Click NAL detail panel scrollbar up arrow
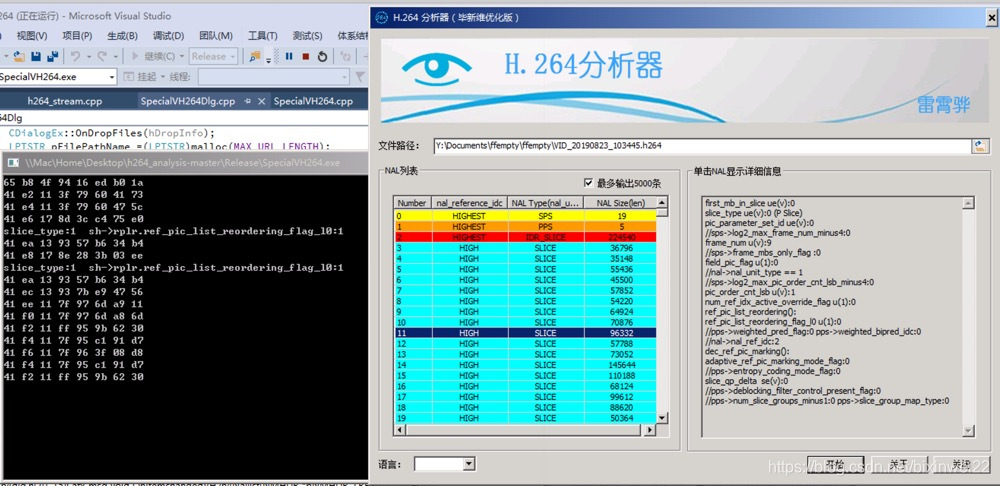The image size is (1000, 486). click(x=968, y=203)
